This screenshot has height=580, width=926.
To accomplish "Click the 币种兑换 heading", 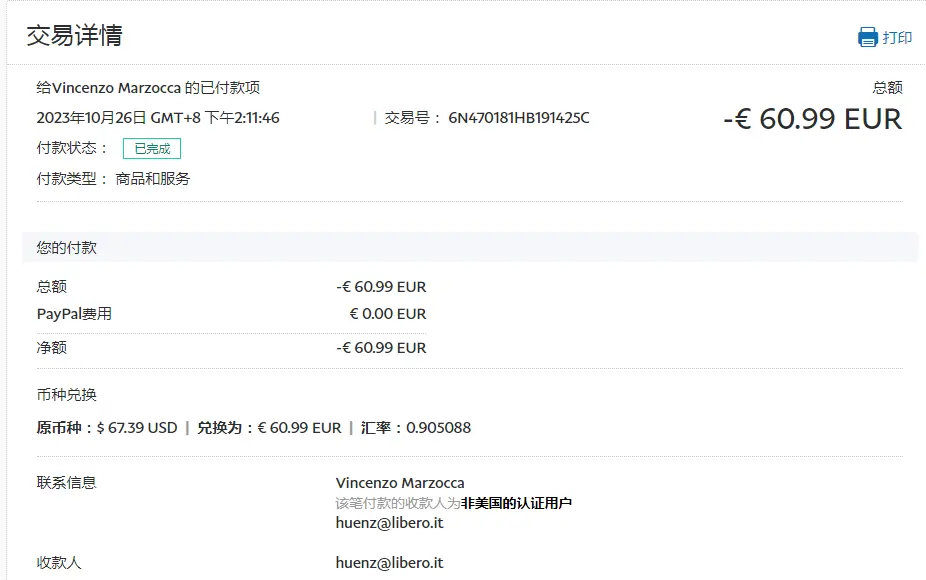I will pyautogui.click(x=67, y=395).
